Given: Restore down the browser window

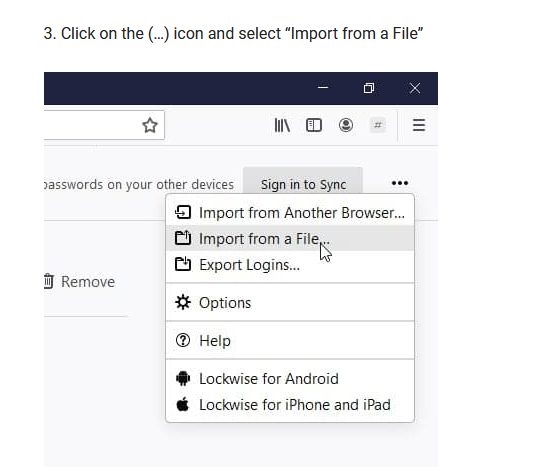Looking at the screenshot, I should pyautogui.click(x=369, y=88).
